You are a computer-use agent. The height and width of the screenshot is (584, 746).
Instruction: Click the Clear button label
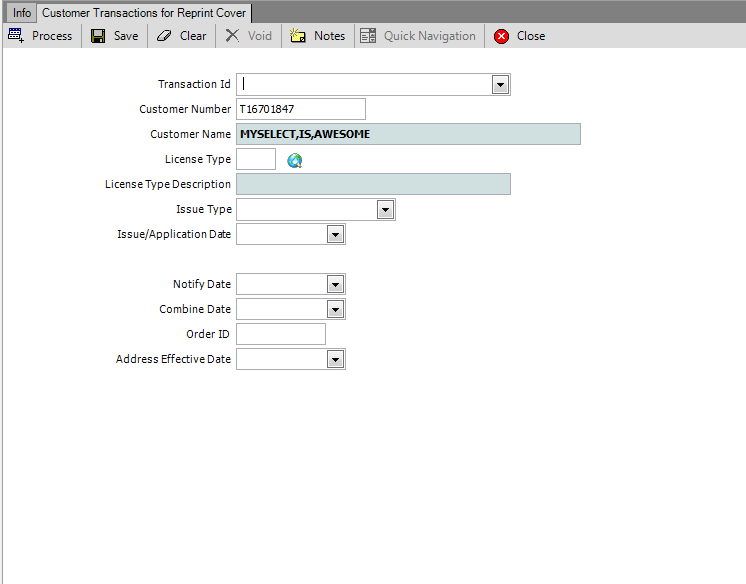coord(193,36)
